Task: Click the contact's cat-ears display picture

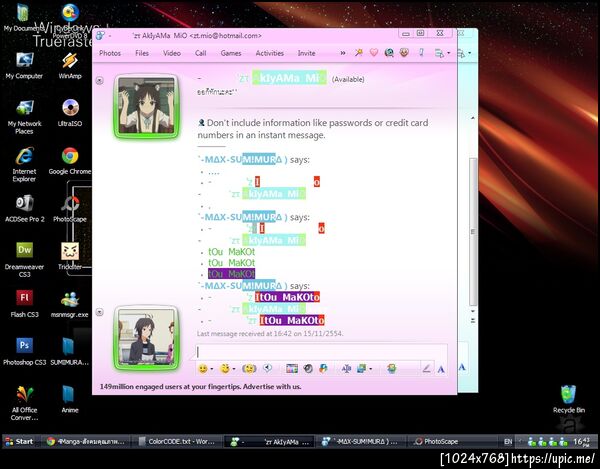Action: click(146, 106)
